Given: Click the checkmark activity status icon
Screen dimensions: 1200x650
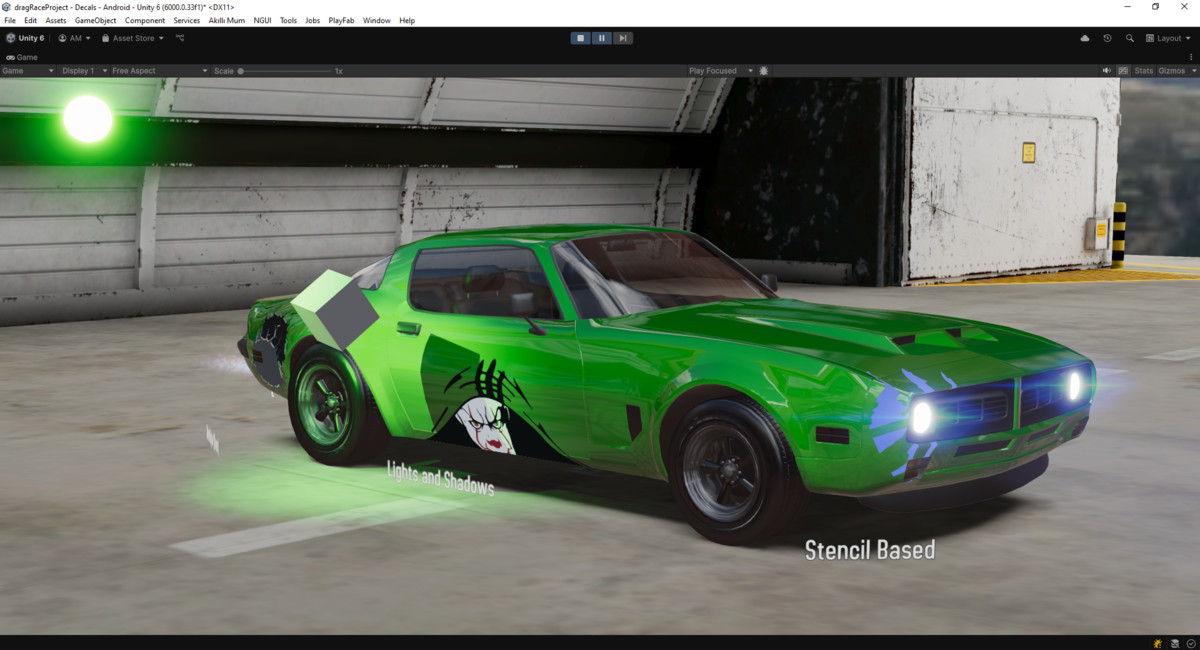Looking at the screenshot, I should coord(1191,643).
